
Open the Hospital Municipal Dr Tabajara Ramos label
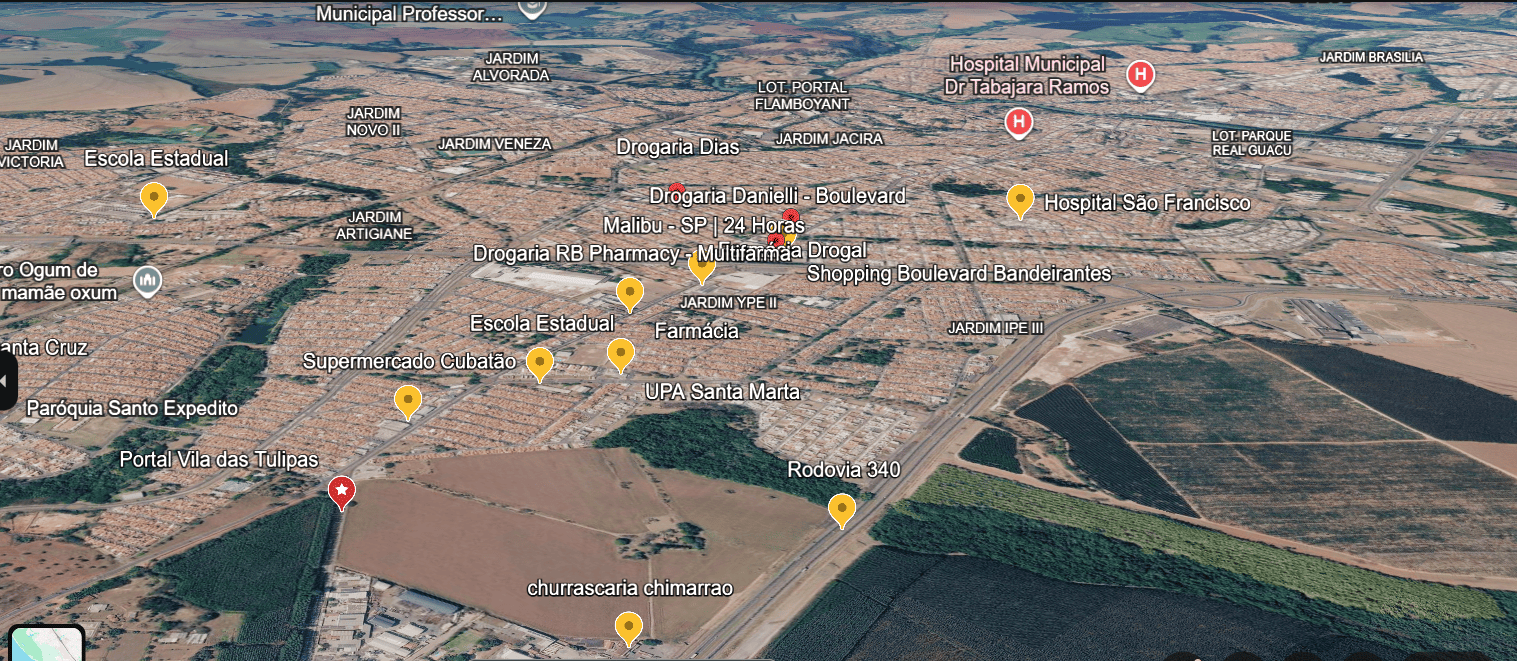(x=1027, y=75)
